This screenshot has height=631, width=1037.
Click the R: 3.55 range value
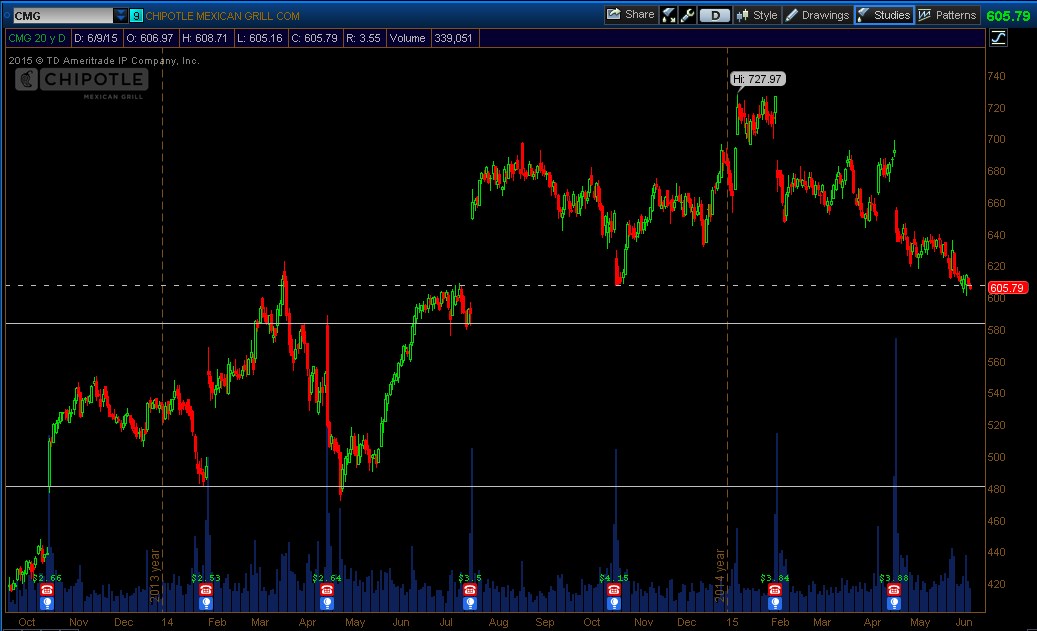point(363,38)
